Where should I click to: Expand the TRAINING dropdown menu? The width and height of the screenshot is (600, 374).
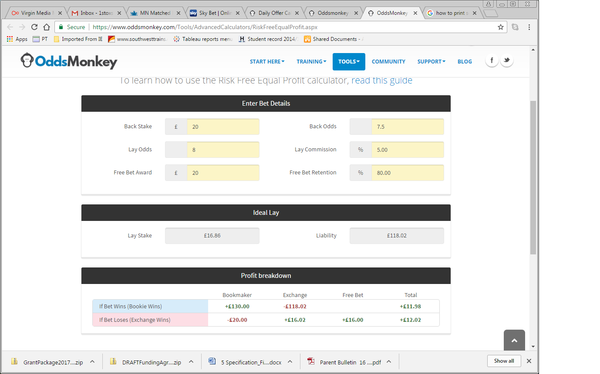point(311,62)
